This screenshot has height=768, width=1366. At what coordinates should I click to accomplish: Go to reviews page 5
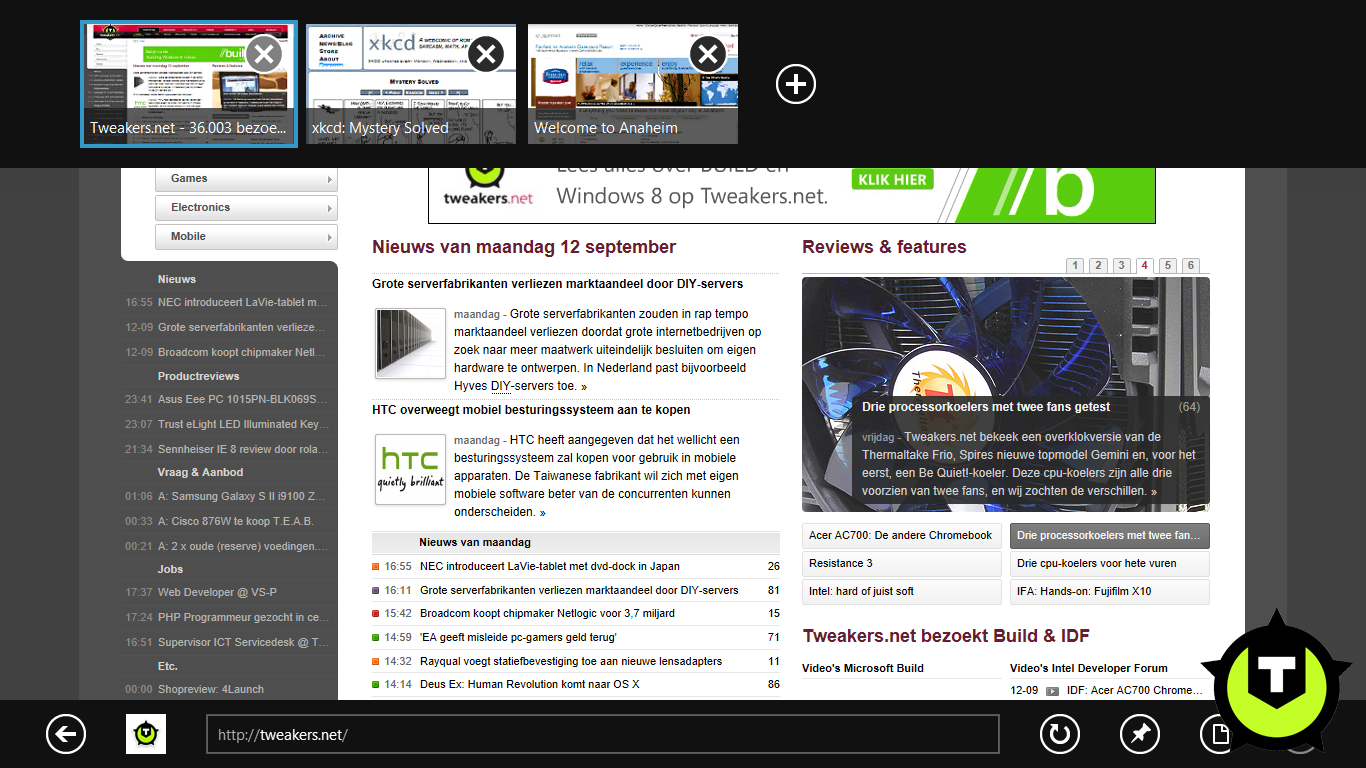point(1168,265)
